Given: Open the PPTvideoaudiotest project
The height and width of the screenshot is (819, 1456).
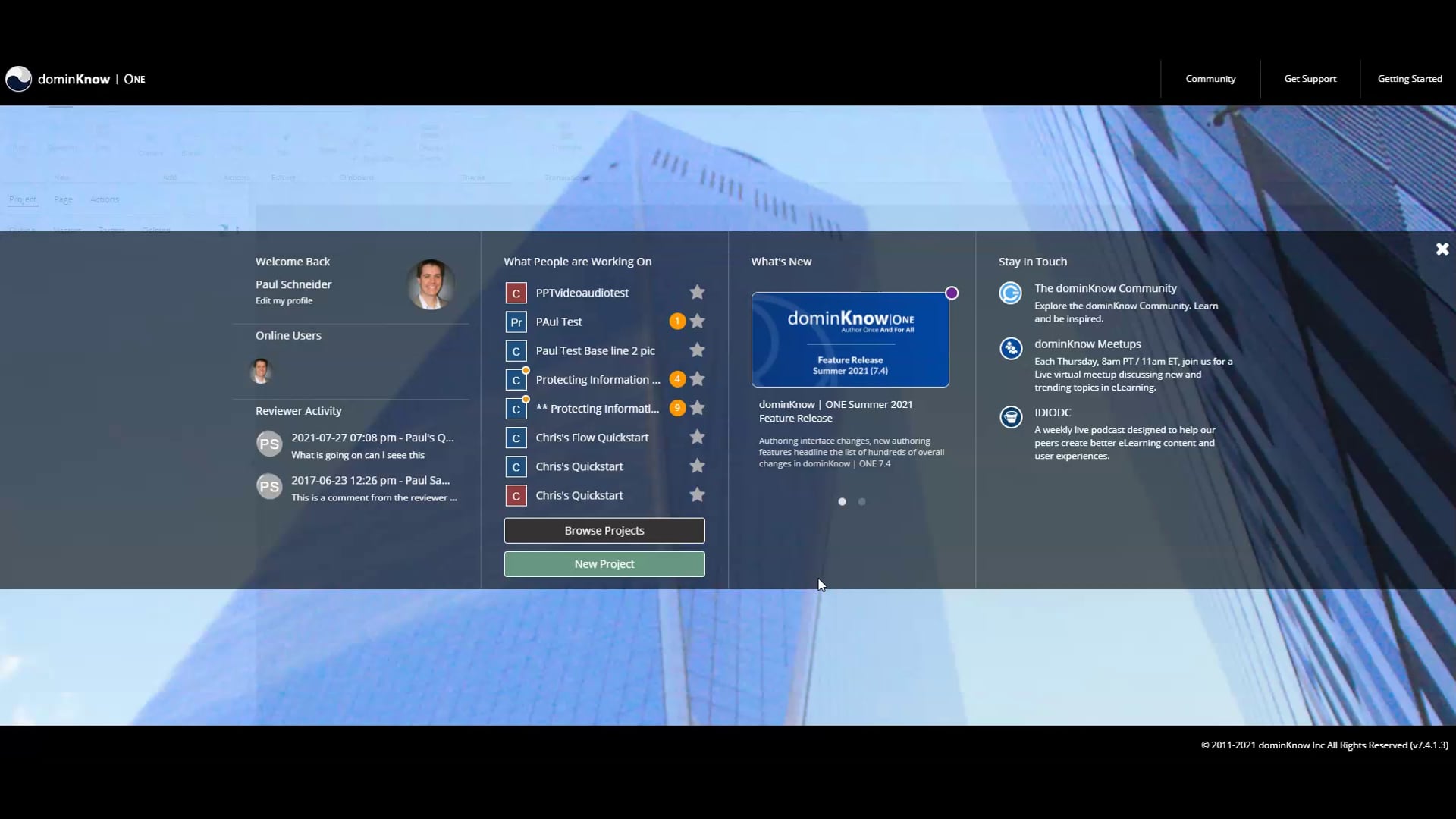Looking at the screenshot, I should 582,293.
